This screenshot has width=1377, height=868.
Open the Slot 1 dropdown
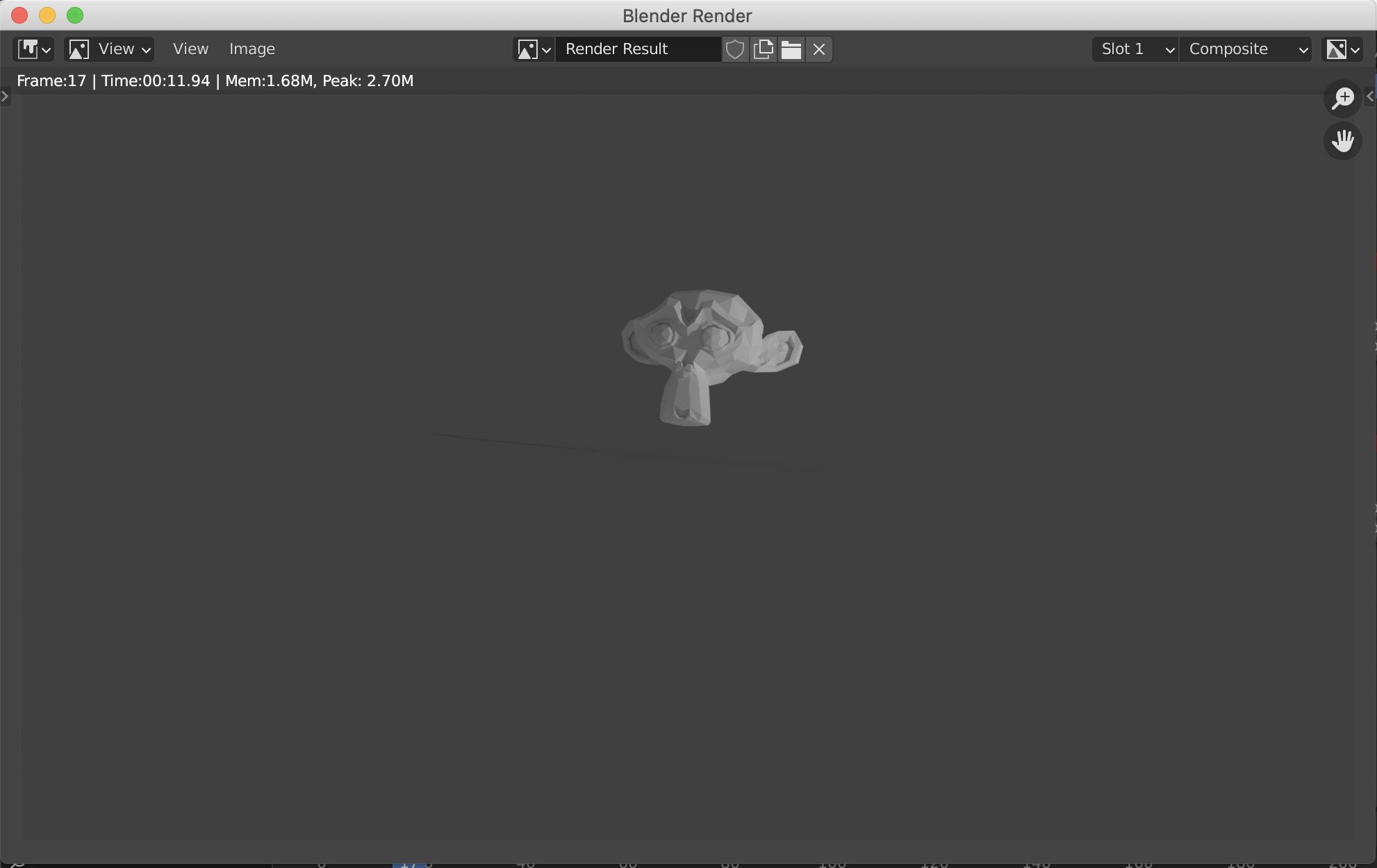(x=1135, y=49)
